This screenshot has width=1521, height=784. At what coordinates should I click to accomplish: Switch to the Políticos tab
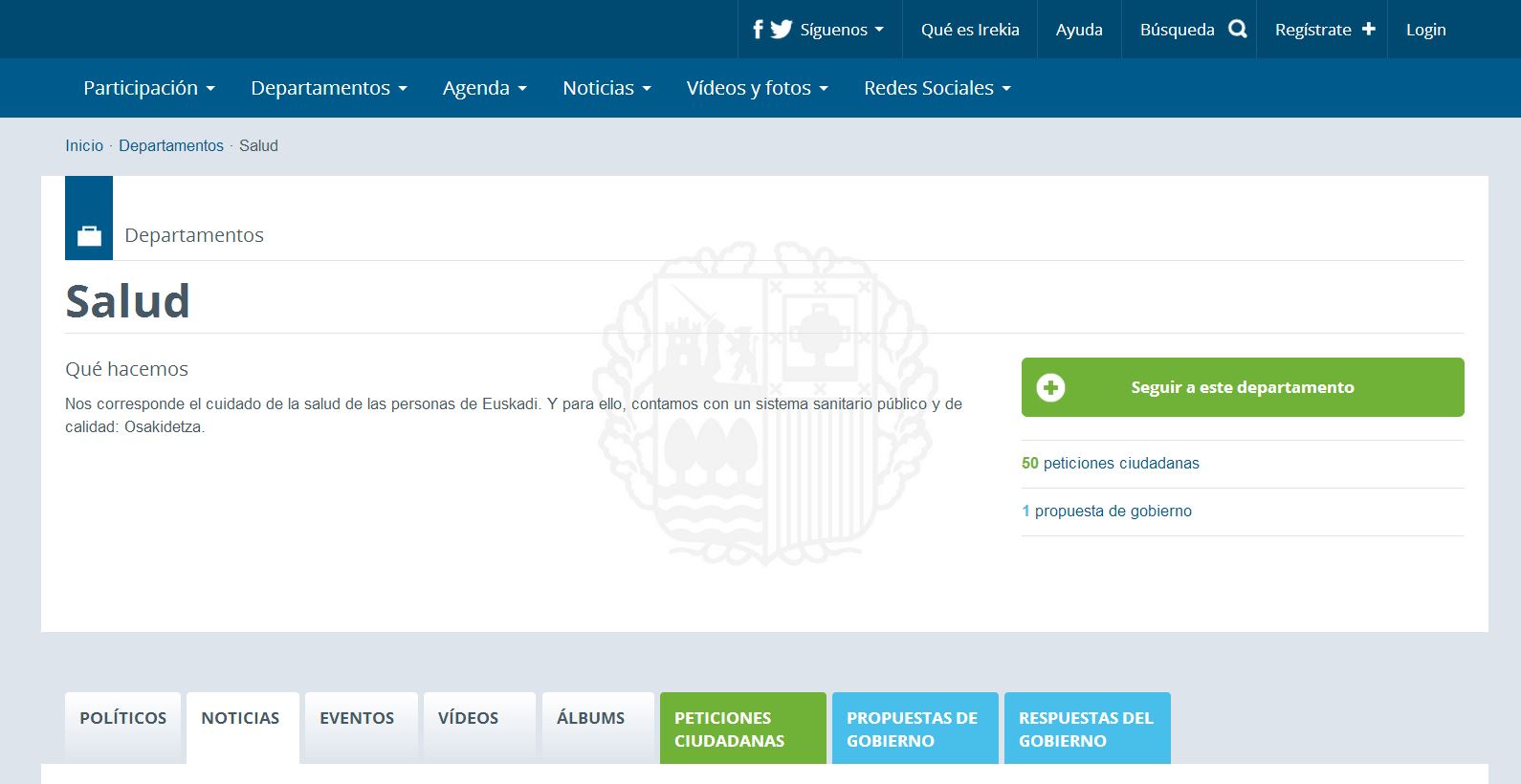click(x=122, y=718)
